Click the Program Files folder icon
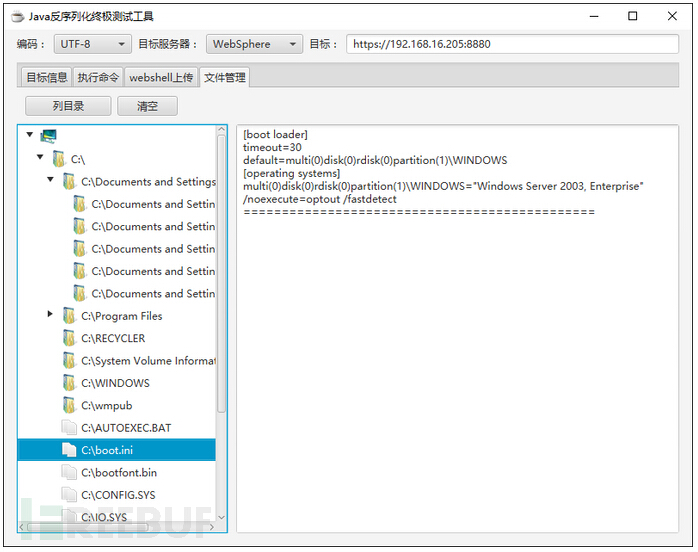The height and width of the screenshot is (552, 698). (x=69, y=316)
